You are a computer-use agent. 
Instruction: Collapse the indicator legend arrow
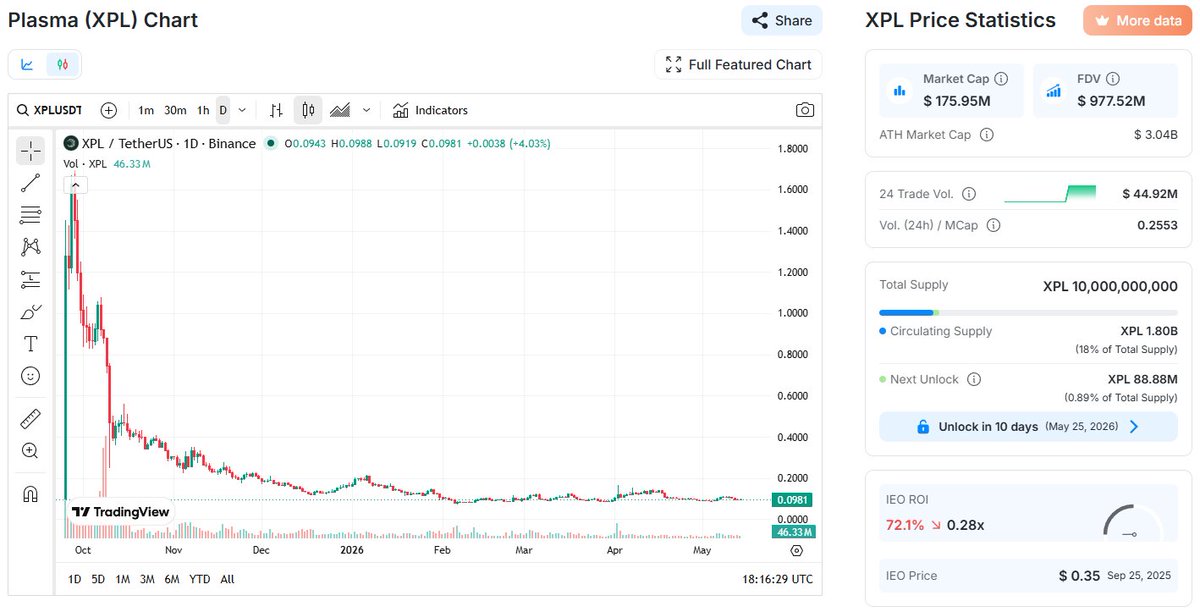tap(76, 185)
